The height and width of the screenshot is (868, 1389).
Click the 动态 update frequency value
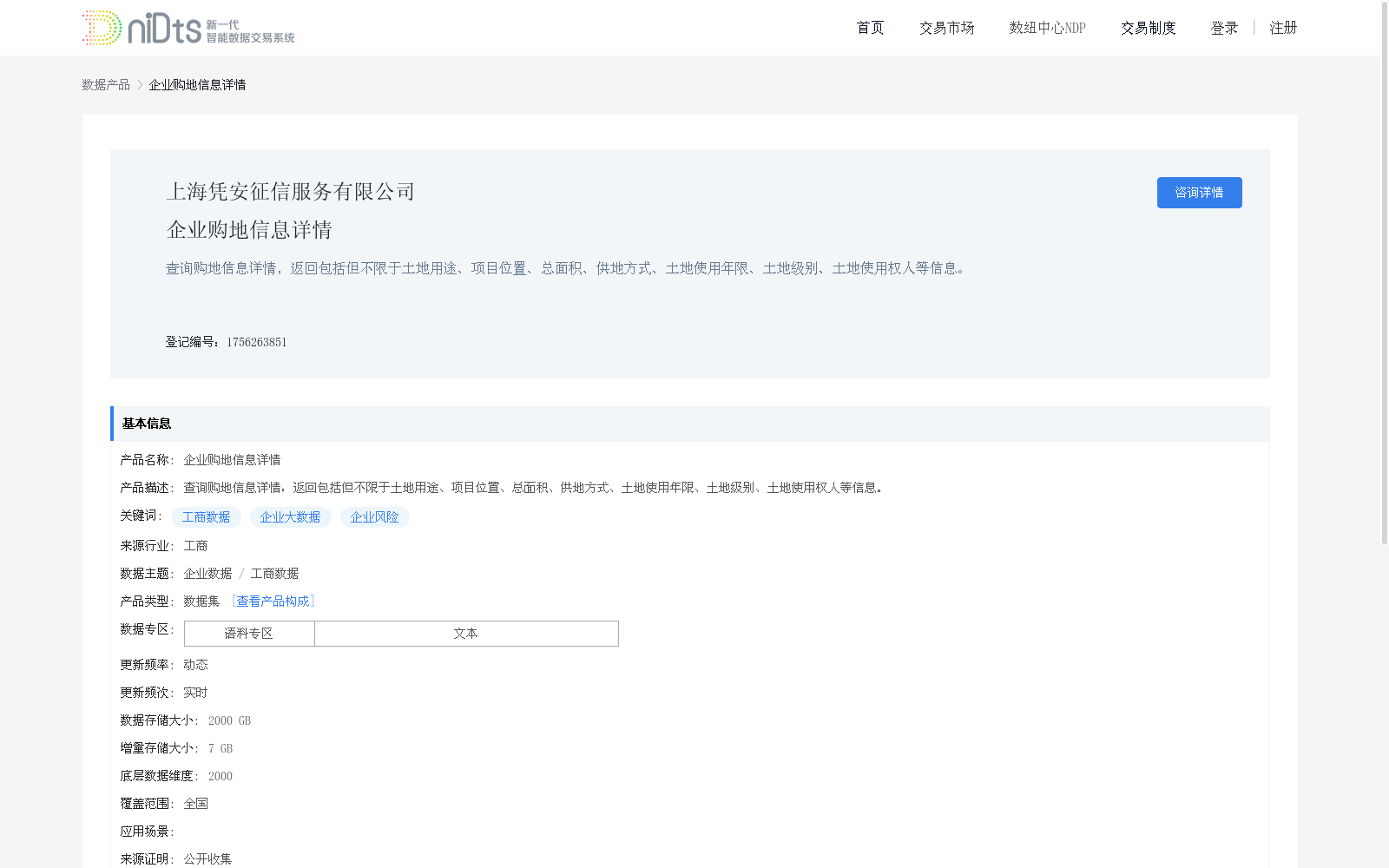[x=195, y=665]
